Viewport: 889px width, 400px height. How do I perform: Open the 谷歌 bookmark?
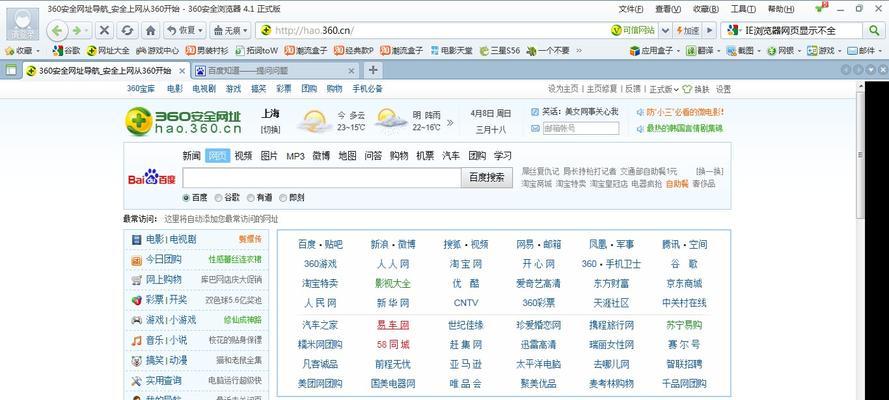pyautogui.click(x=66, y=50)
